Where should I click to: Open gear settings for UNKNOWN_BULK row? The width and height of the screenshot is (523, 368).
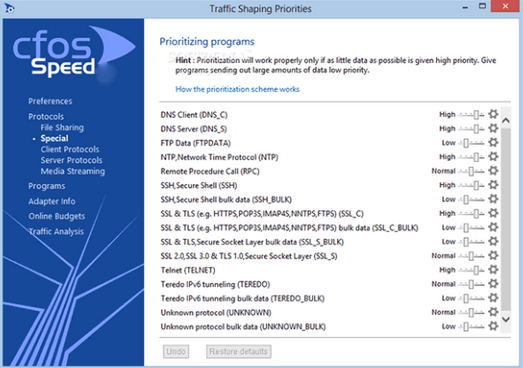click(x=493, y=326)
